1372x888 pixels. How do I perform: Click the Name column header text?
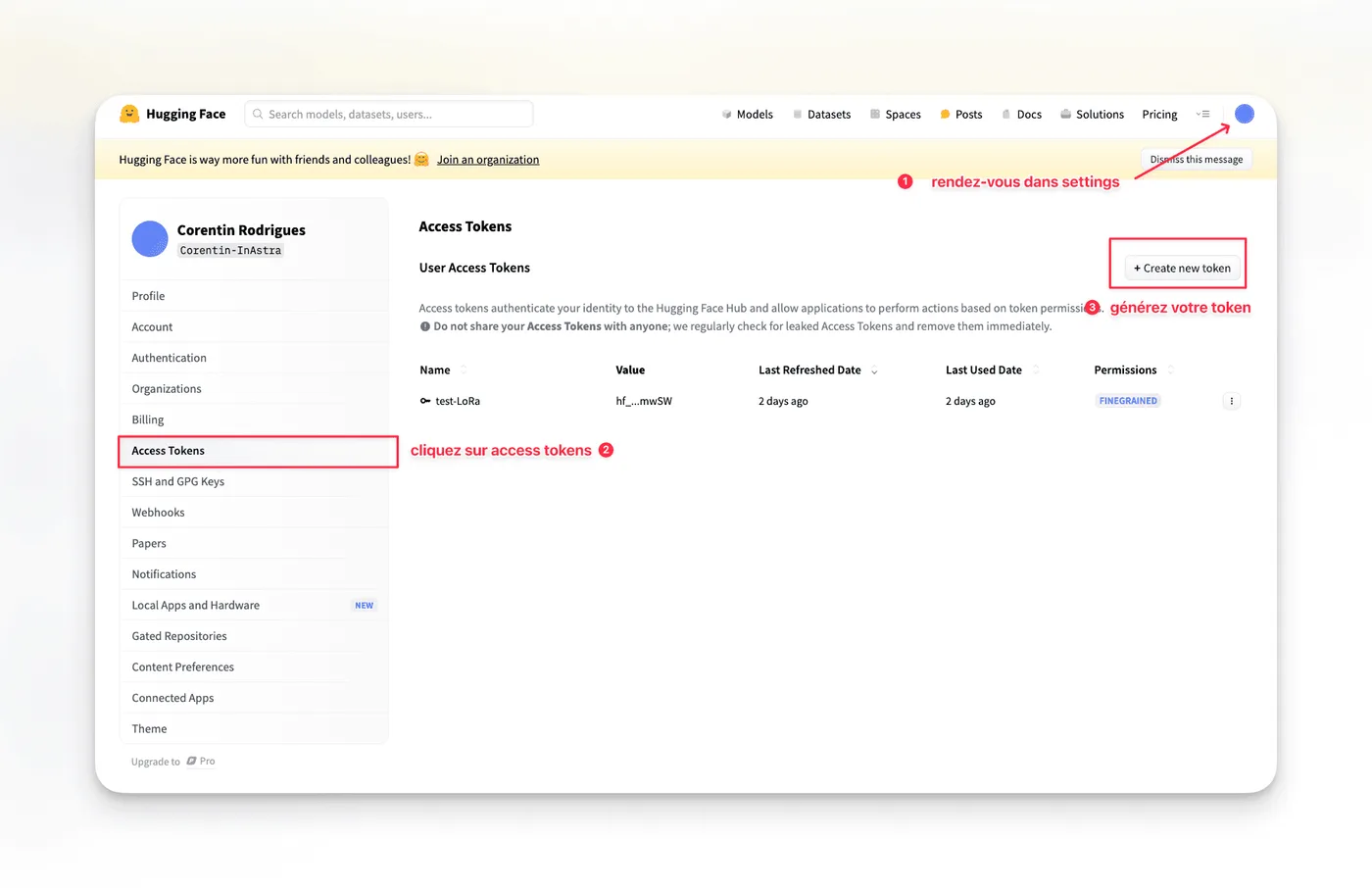[435, 370]
